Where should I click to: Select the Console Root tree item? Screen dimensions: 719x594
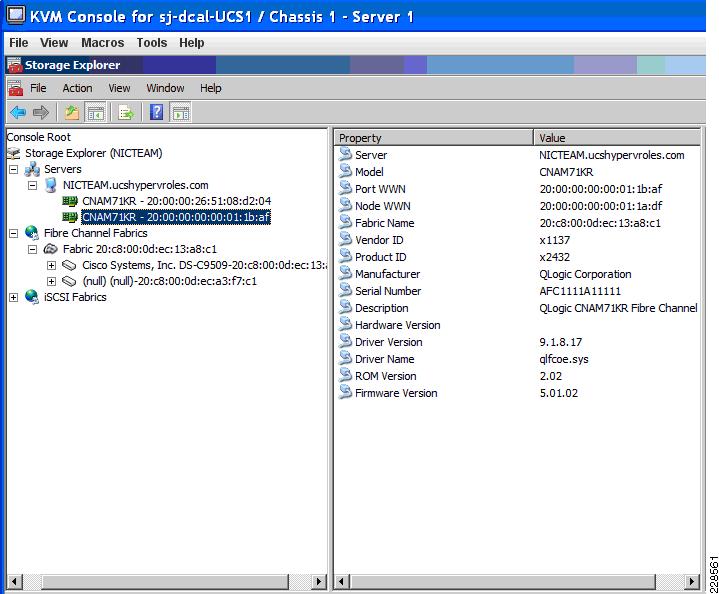coord(39,137)
